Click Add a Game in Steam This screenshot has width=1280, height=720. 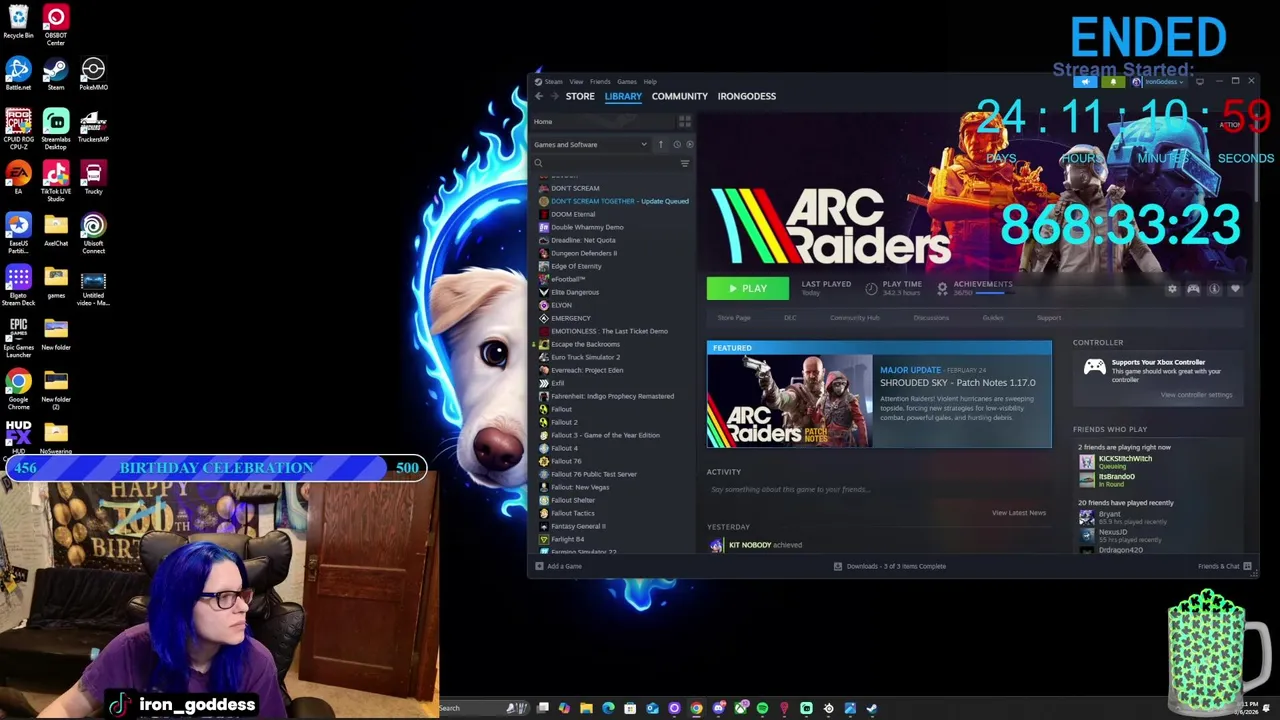[558, 566]
